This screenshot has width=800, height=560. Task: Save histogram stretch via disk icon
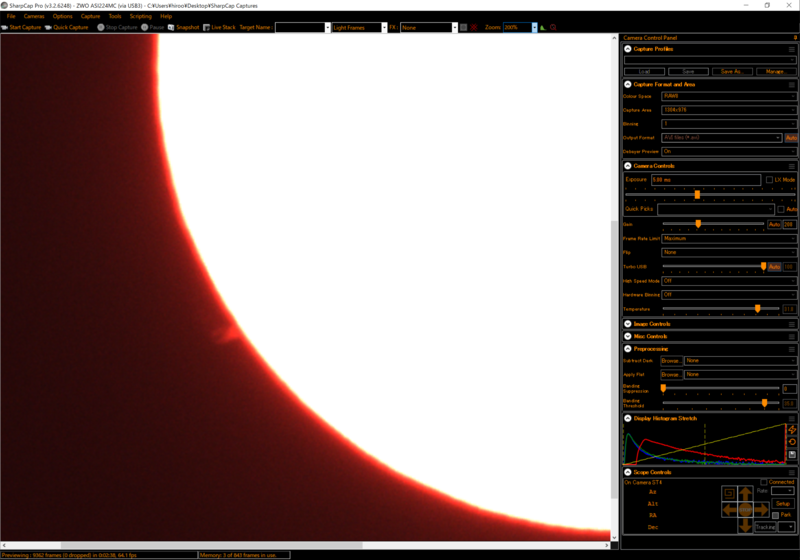click(x=792, y=454)
